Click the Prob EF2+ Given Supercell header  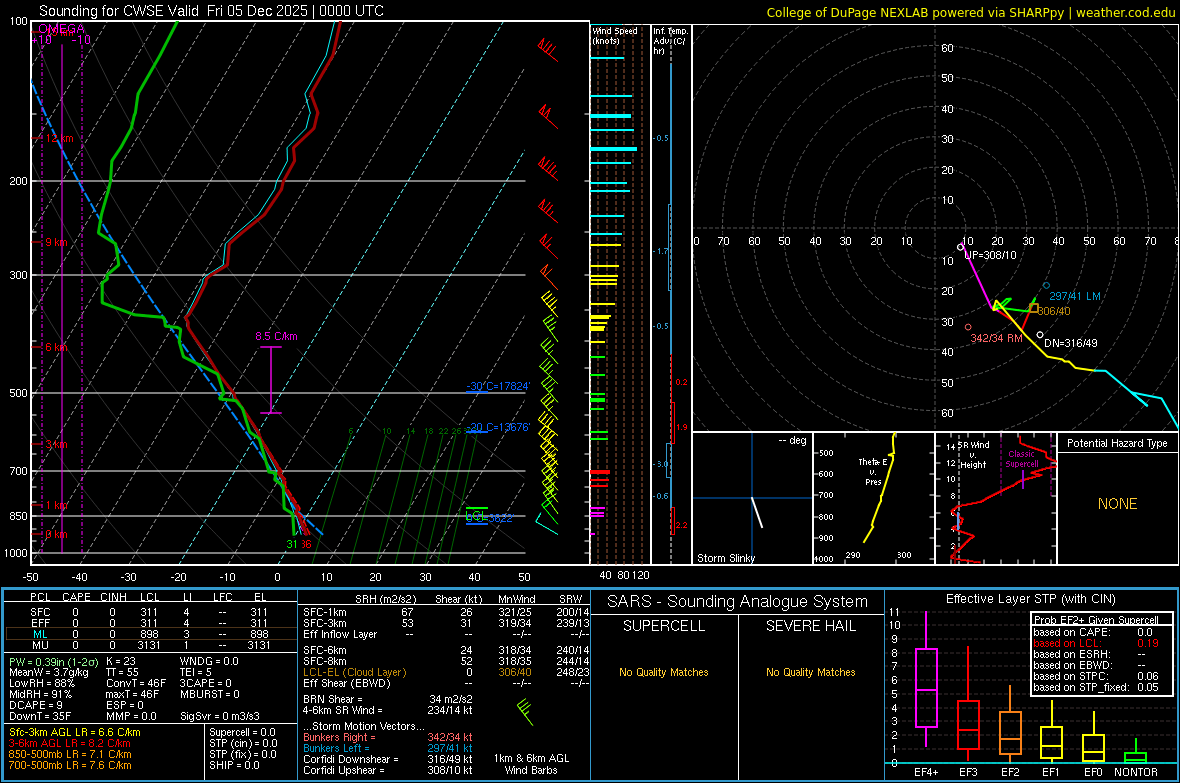coord(1096,620)
